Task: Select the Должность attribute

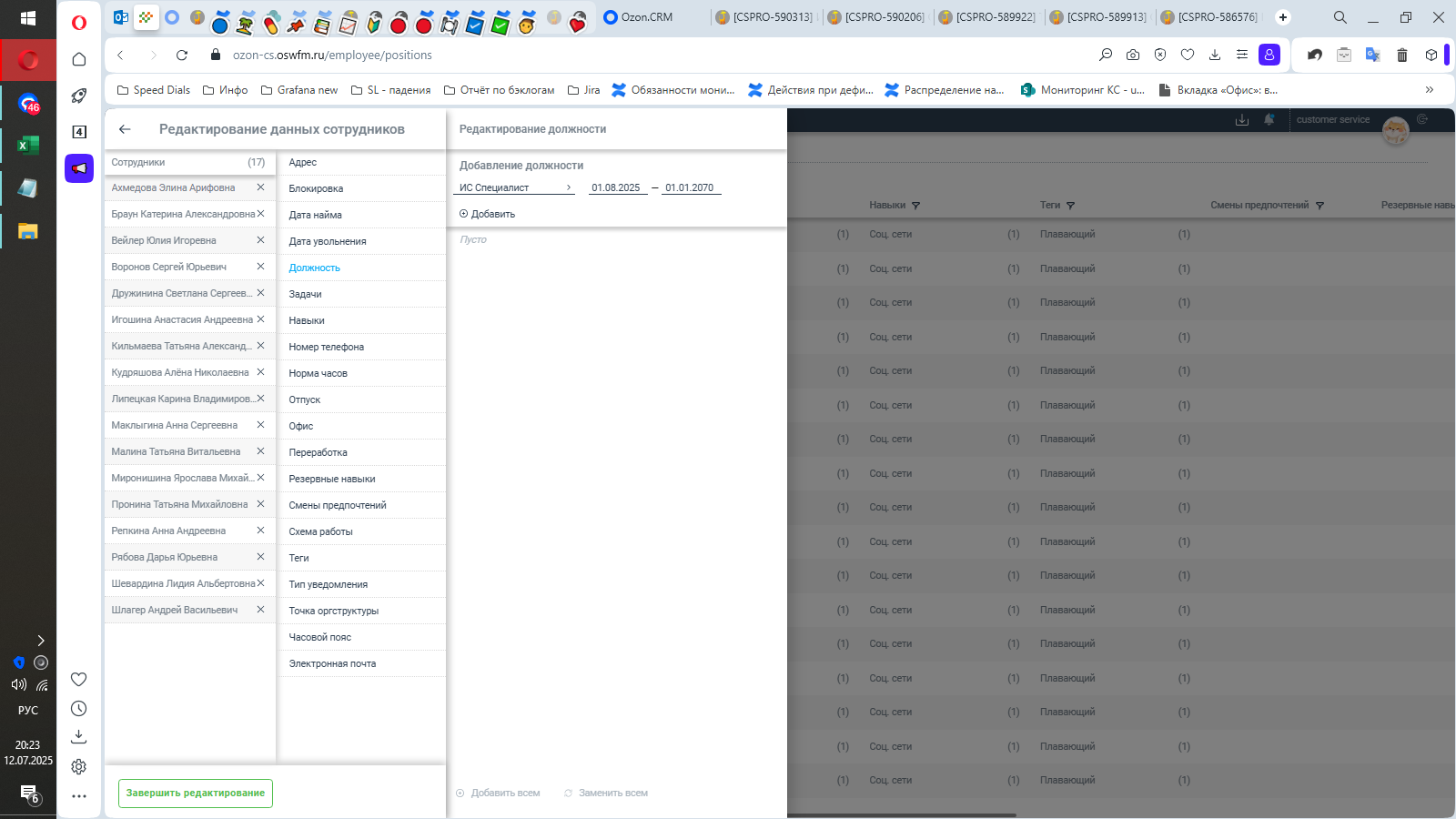Action: click(361, 268)
